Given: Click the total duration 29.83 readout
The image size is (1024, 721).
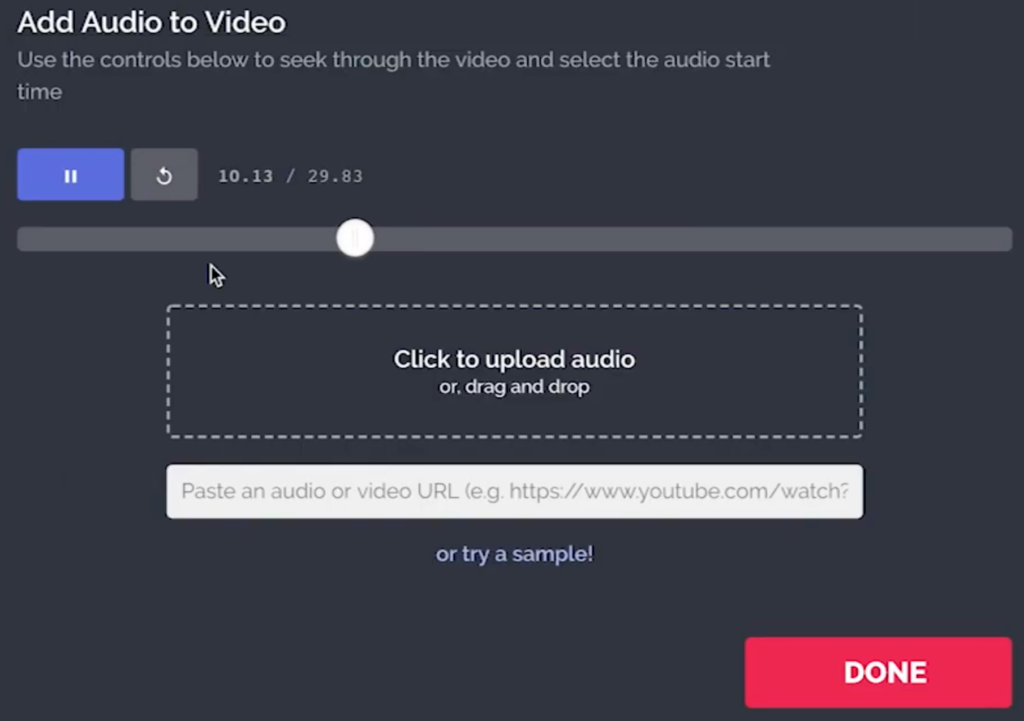Looking at the screenshot, I should click(335, 176).
